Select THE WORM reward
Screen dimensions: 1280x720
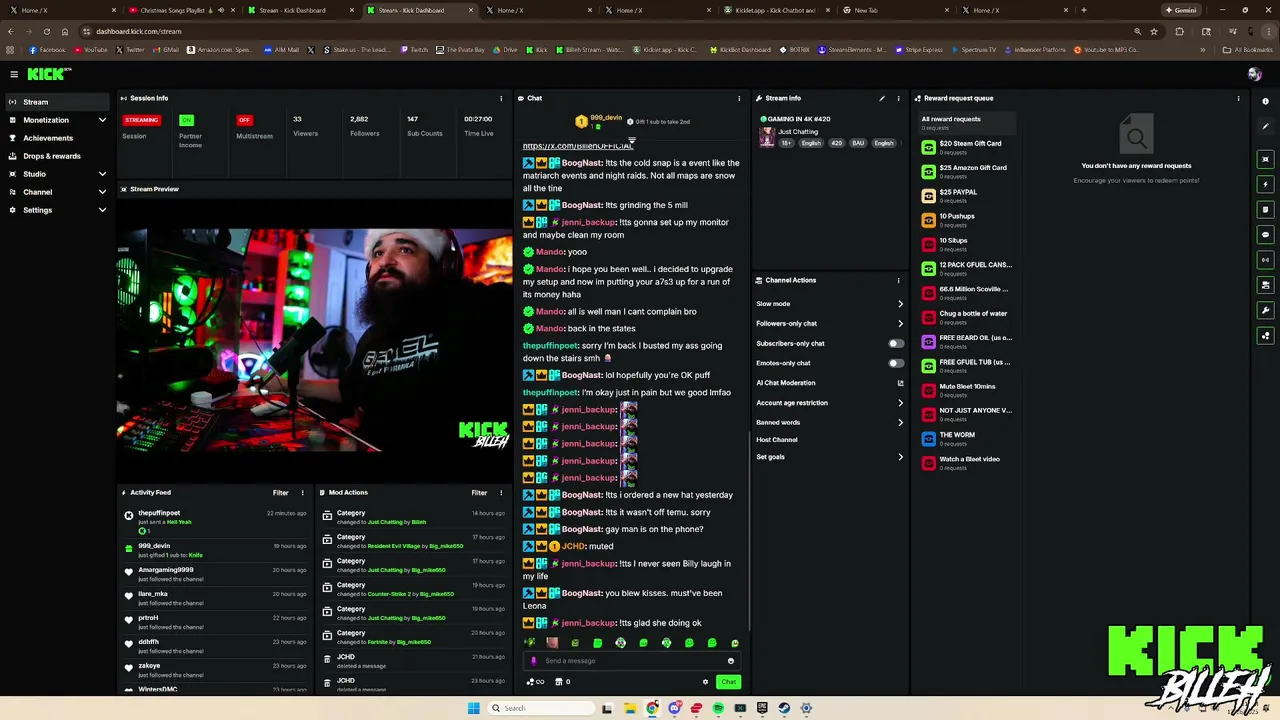tap(965, 438)
